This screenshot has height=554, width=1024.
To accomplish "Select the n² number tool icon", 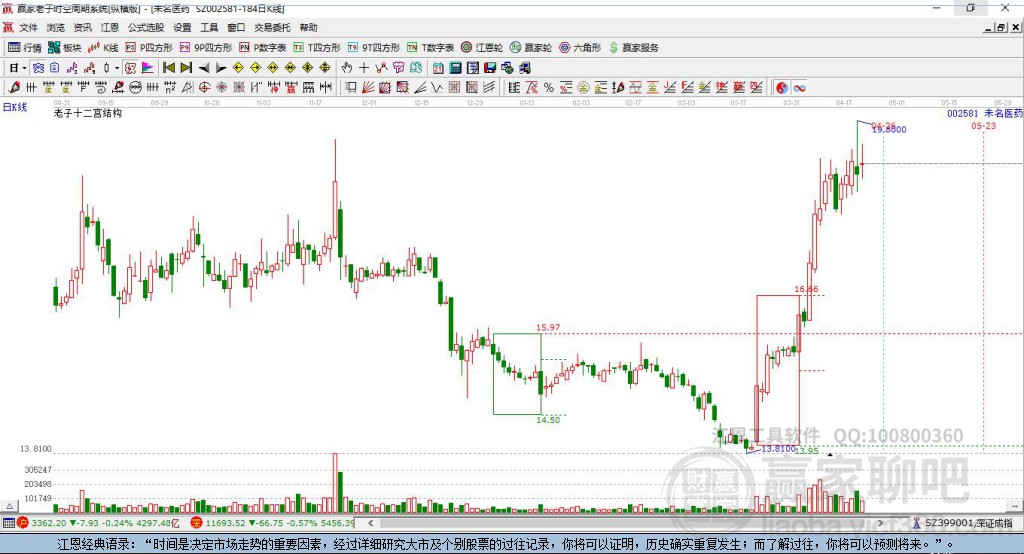I will pos(169,88).
